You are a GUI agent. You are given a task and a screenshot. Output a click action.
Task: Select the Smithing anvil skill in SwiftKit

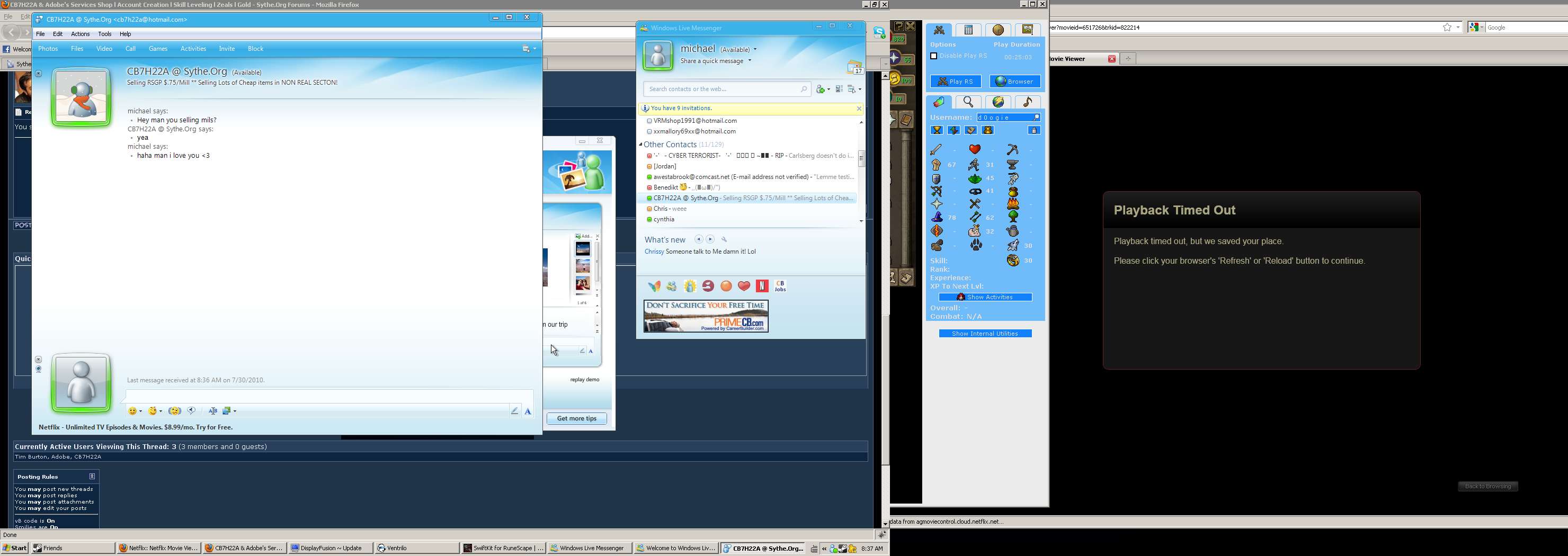pos(1013,164)
